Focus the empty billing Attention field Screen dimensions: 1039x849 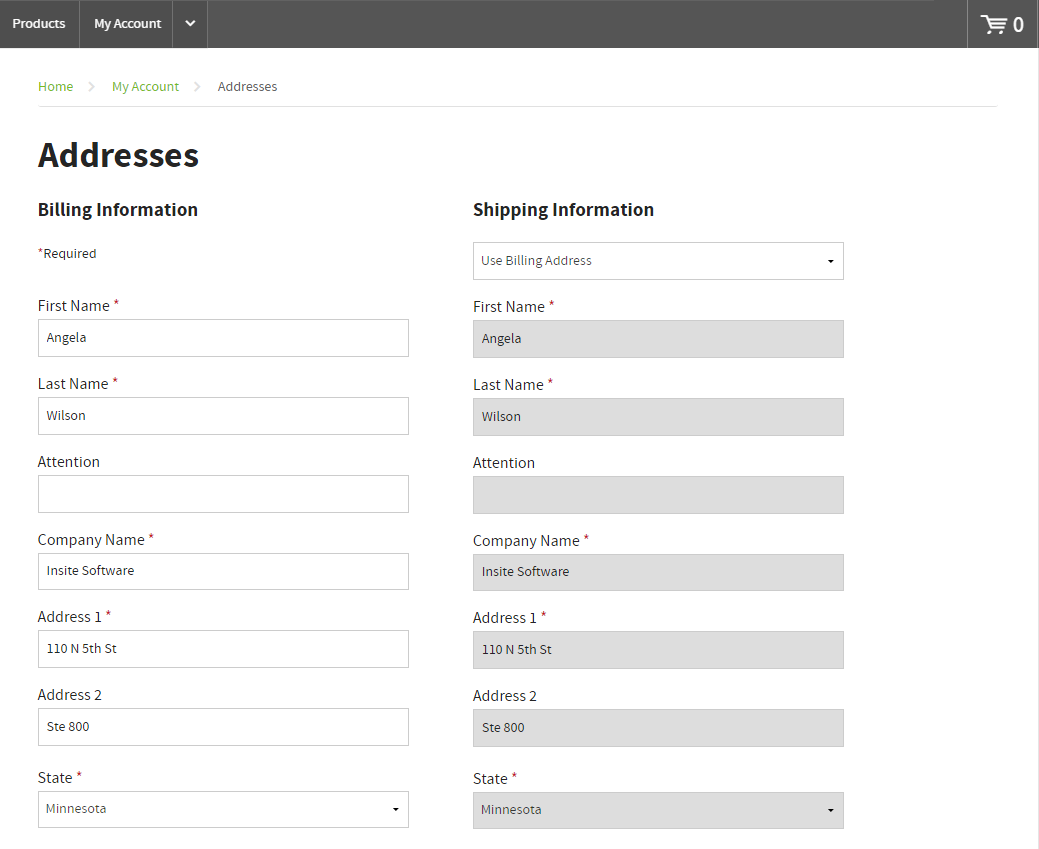click(x=222, y=494)
